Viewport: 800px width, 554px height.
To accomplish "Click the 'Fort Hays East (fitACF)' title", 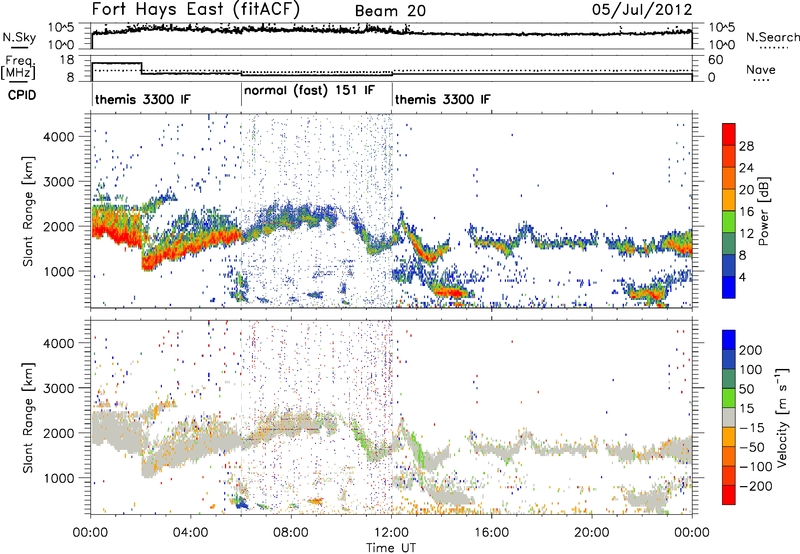I will [196, 9].
